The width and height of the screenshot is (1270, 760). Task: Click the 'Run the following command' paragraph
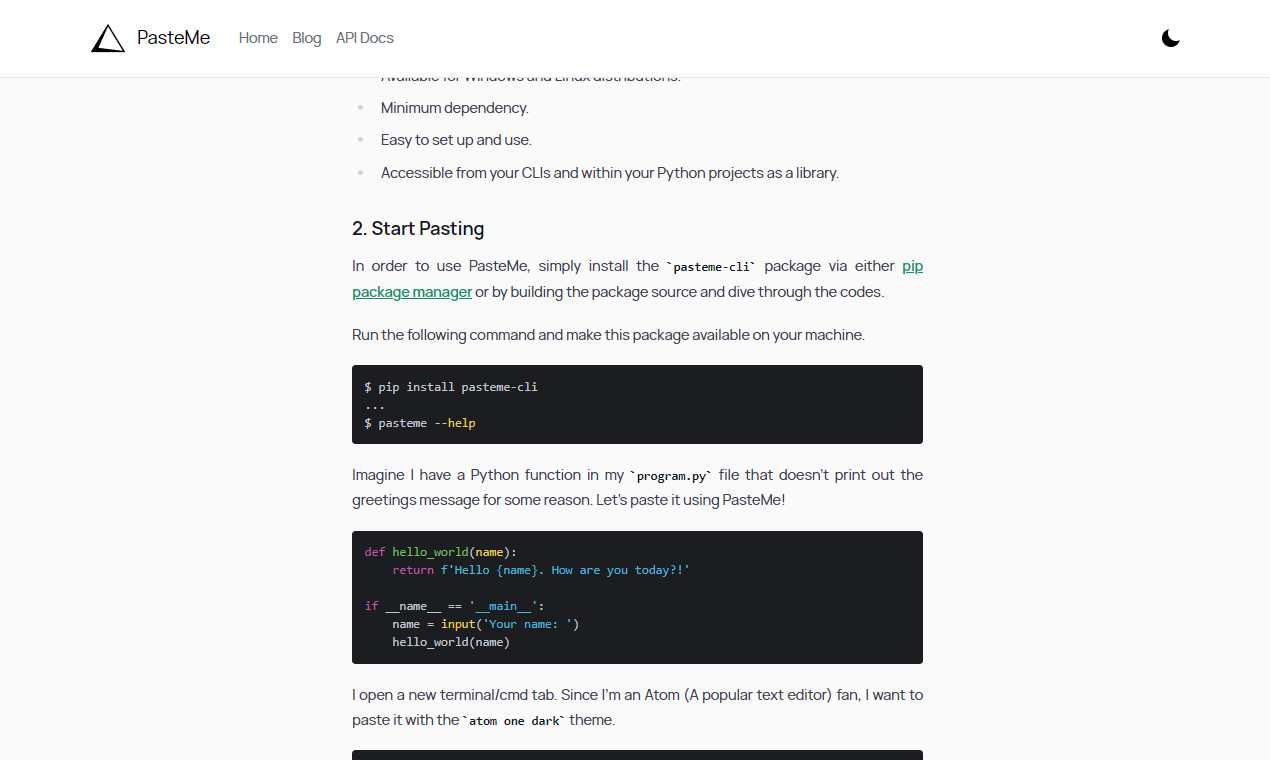coord(608,335)
